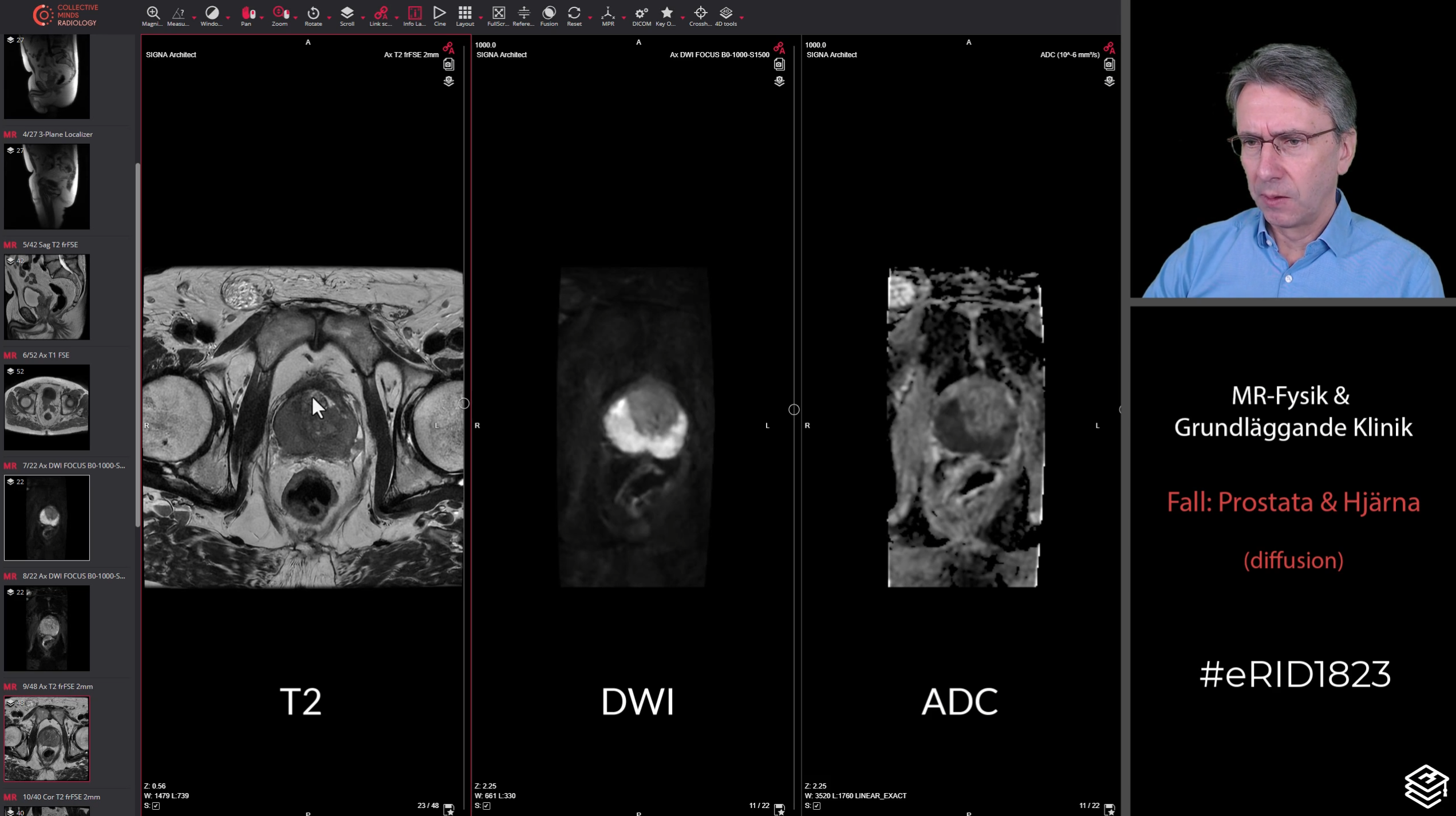The image size is (1456, 816).
Task: Open the Ax T1 FSE thumbnail
Action: point(47,407)
